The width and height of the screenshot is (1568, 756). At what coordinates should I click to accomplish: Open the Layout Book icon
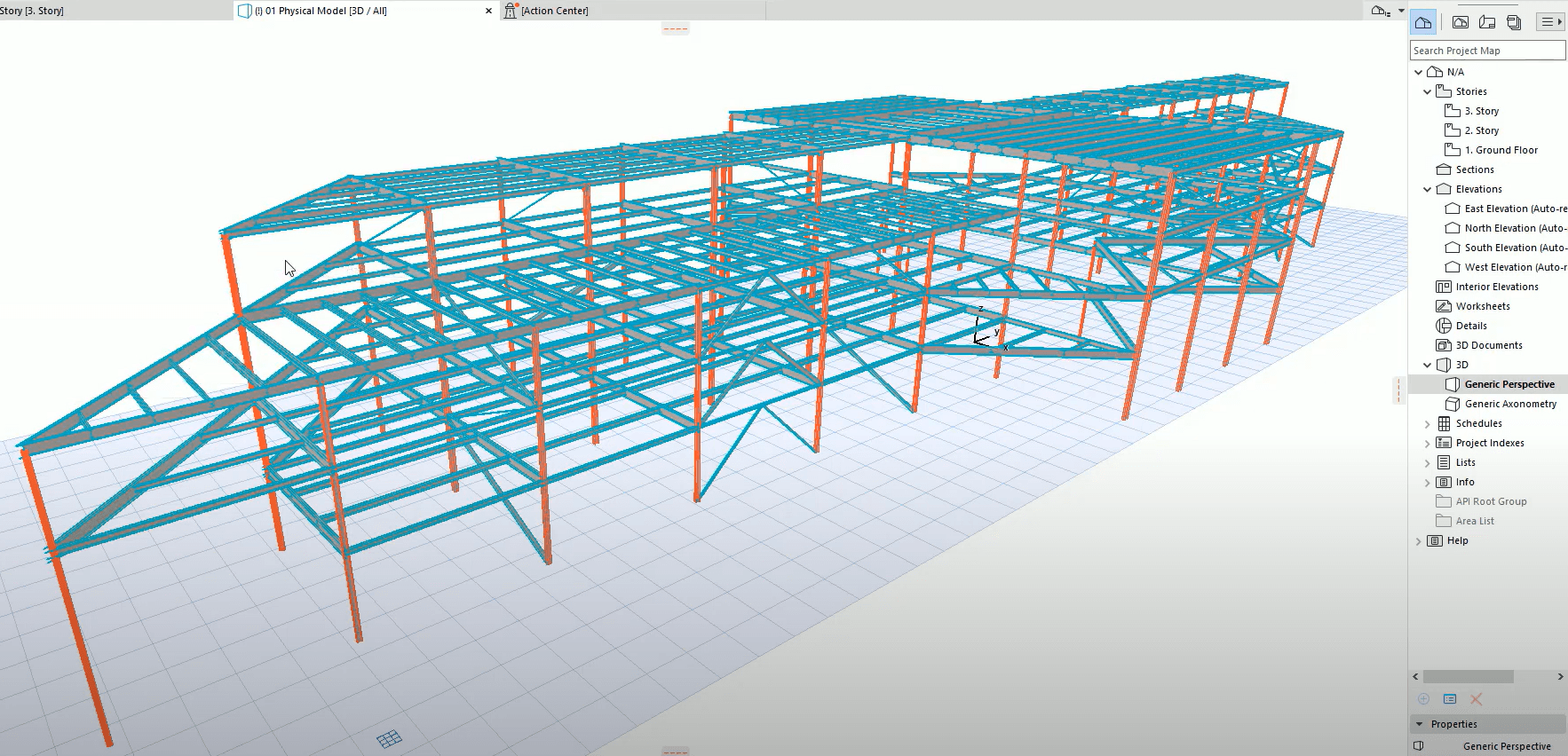click(1487, 22)
